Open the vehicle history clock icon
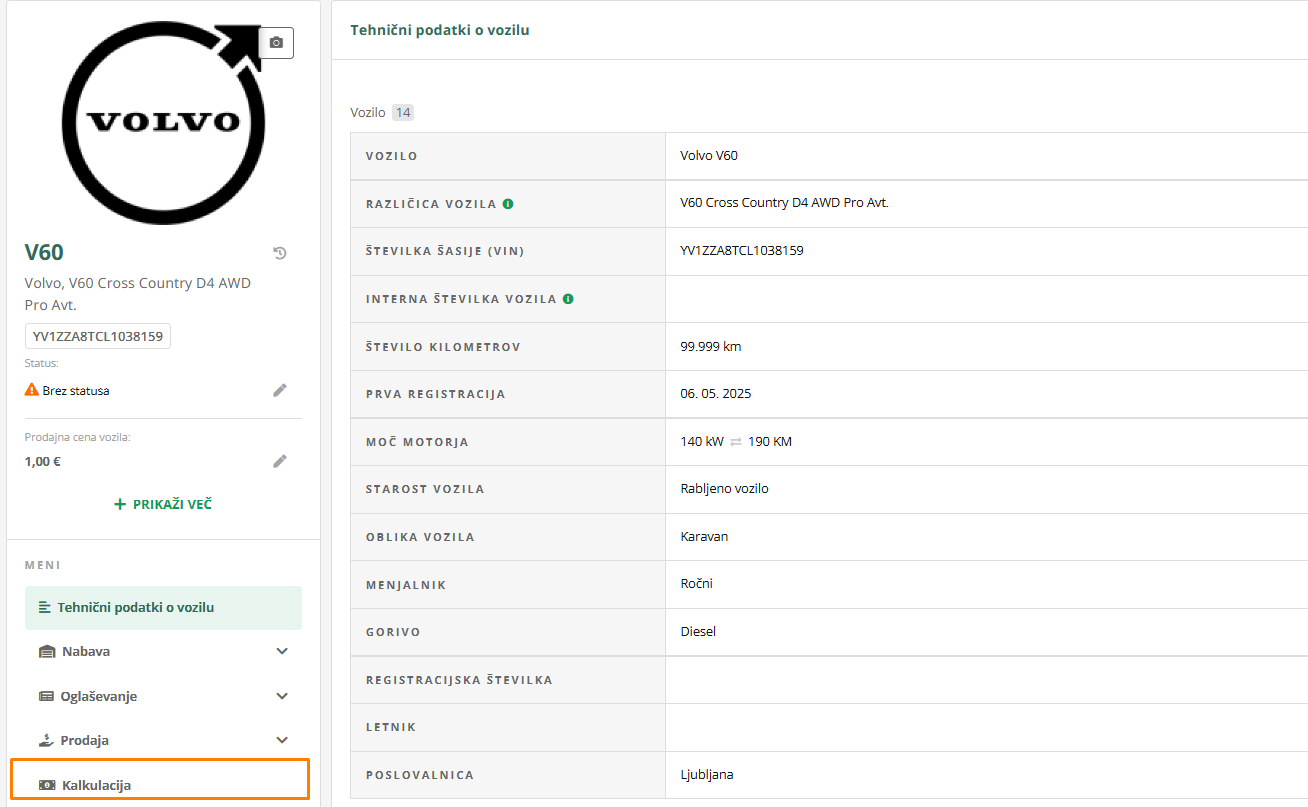This screenshot has height=807, width=1308. pos(280,253)
